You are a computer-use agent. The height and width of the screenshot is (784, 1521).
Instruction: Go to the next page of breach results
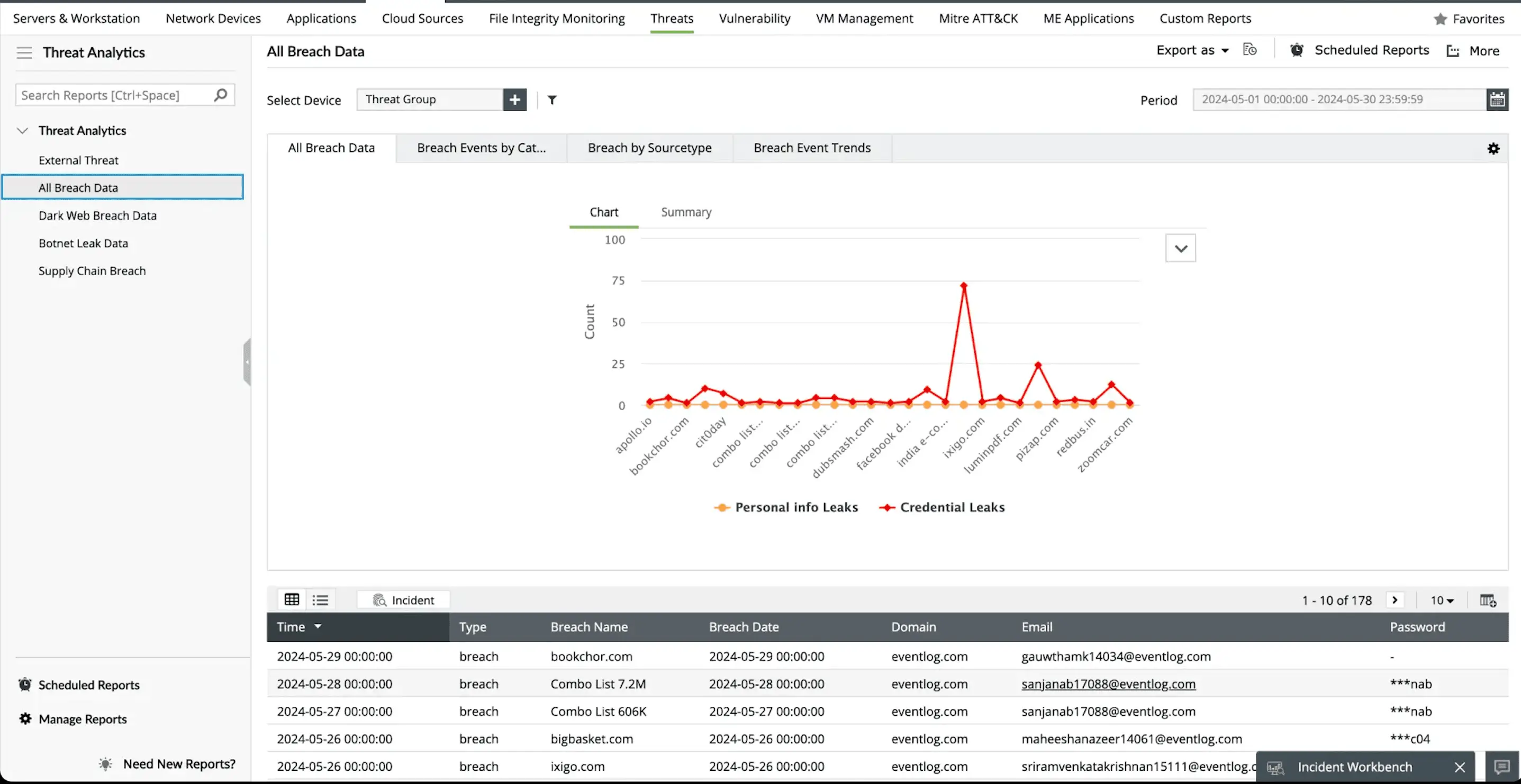(x=1395, y=600)
